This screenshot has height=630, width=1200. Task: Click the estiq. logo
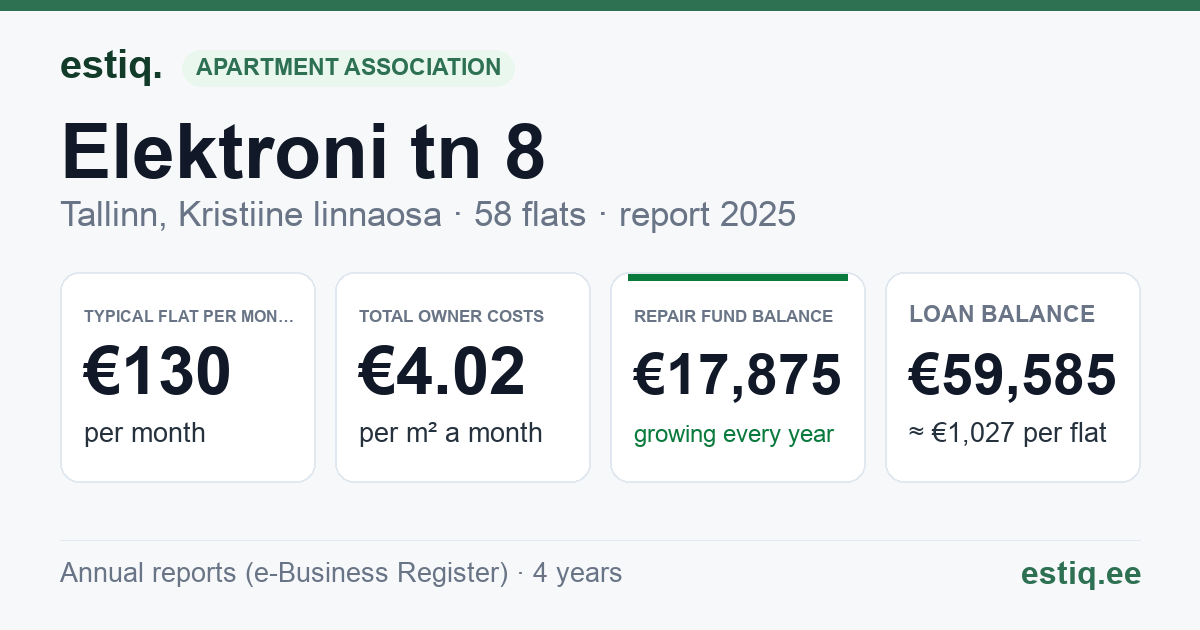click(x=111, y=66)
